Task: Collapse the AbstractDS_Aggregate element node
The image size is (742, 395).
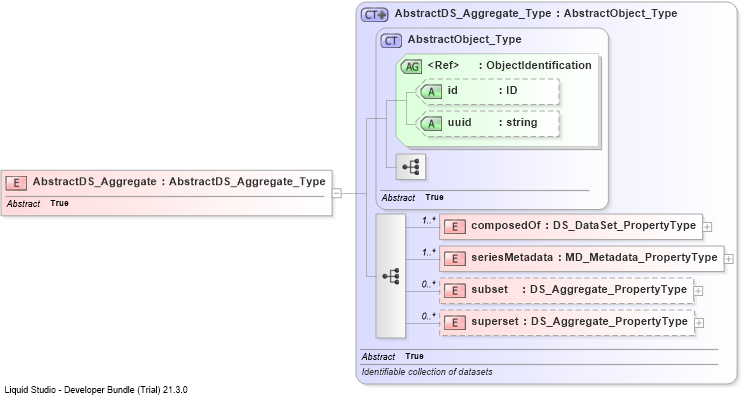Action: pyautogui.click(x=337, y=193)
